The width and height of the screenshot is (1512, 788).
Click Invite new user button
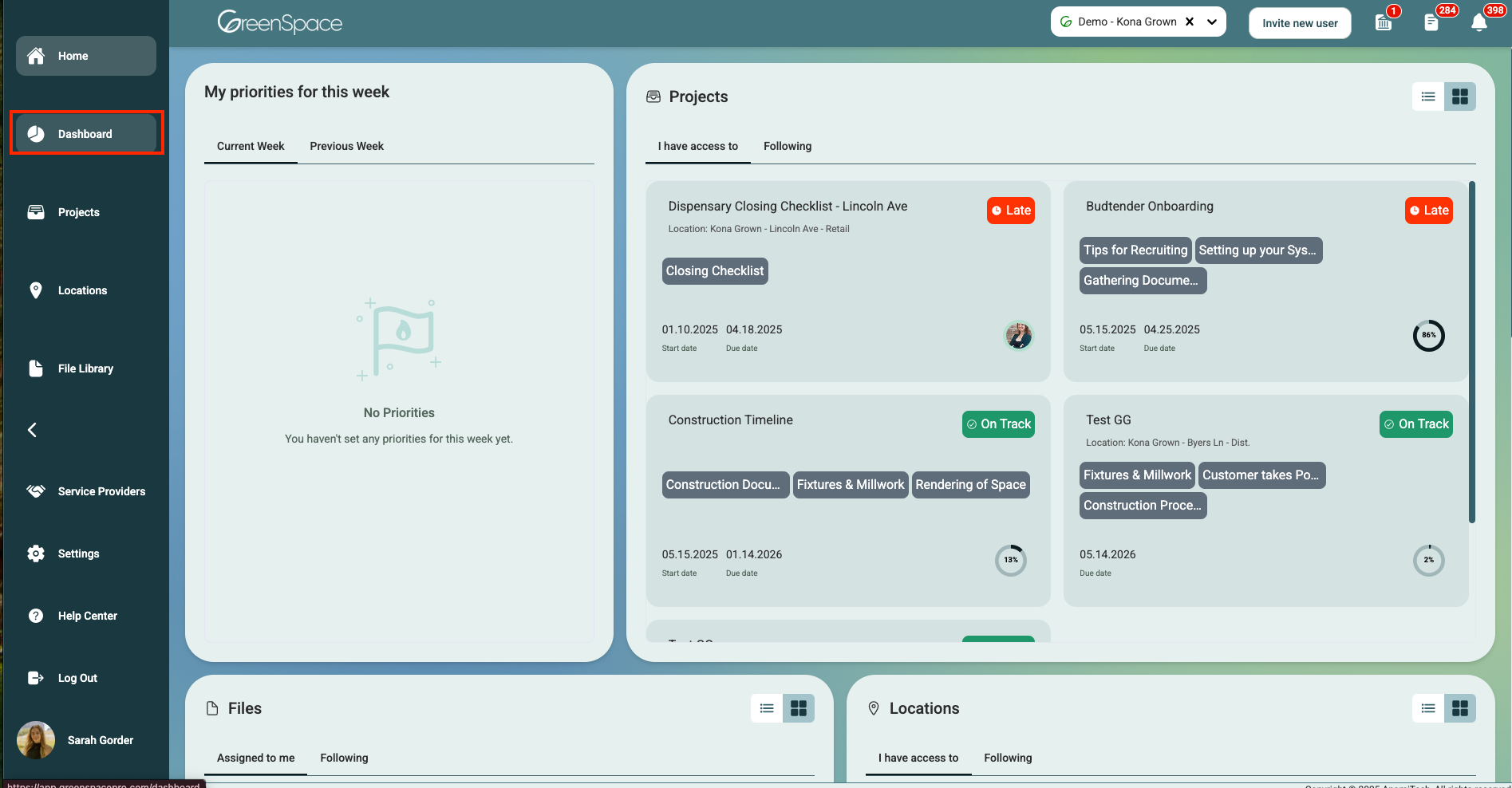[1300, 23]
